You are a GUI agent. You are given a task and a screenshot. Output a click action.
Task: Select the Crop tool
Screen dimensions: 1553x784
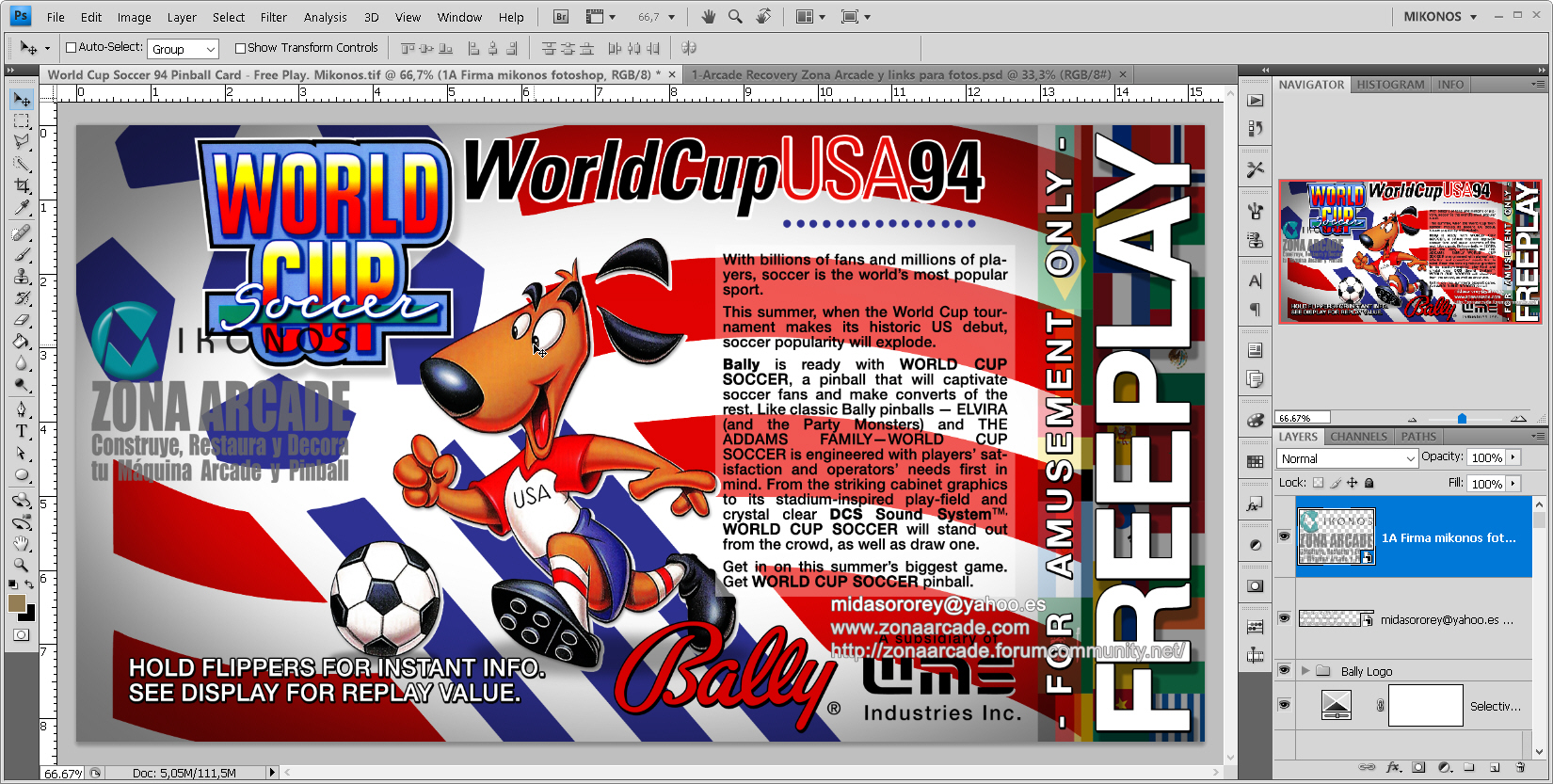(22, 186)
